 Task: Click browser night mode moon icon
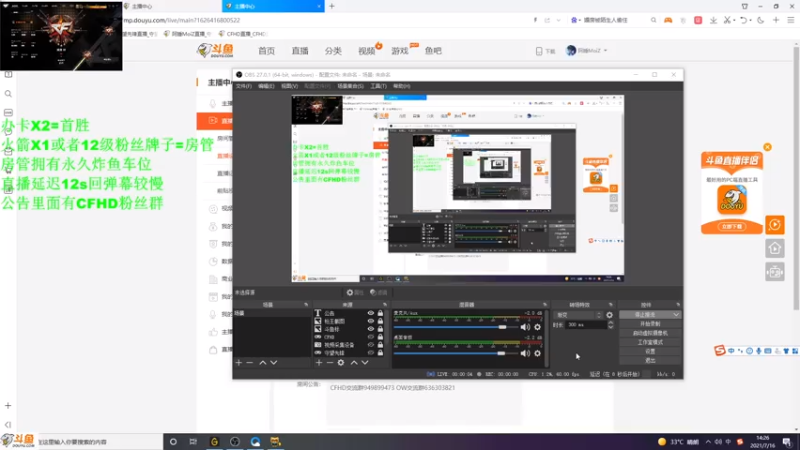coord(761,20)
